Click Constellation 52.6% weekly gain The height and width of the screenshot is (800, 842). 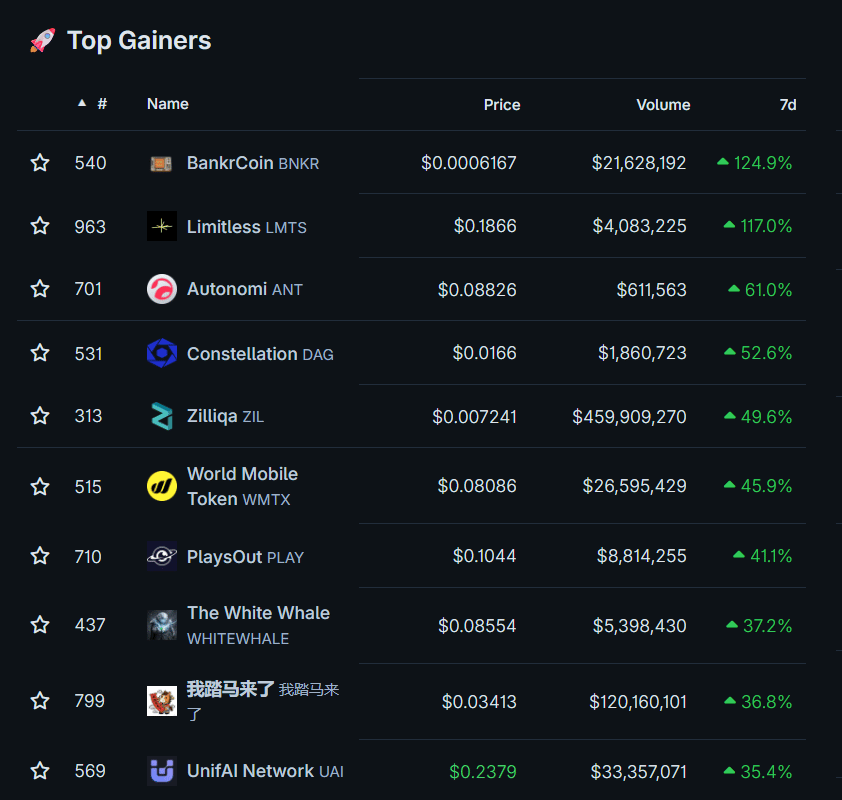click(x=758, y=353)
